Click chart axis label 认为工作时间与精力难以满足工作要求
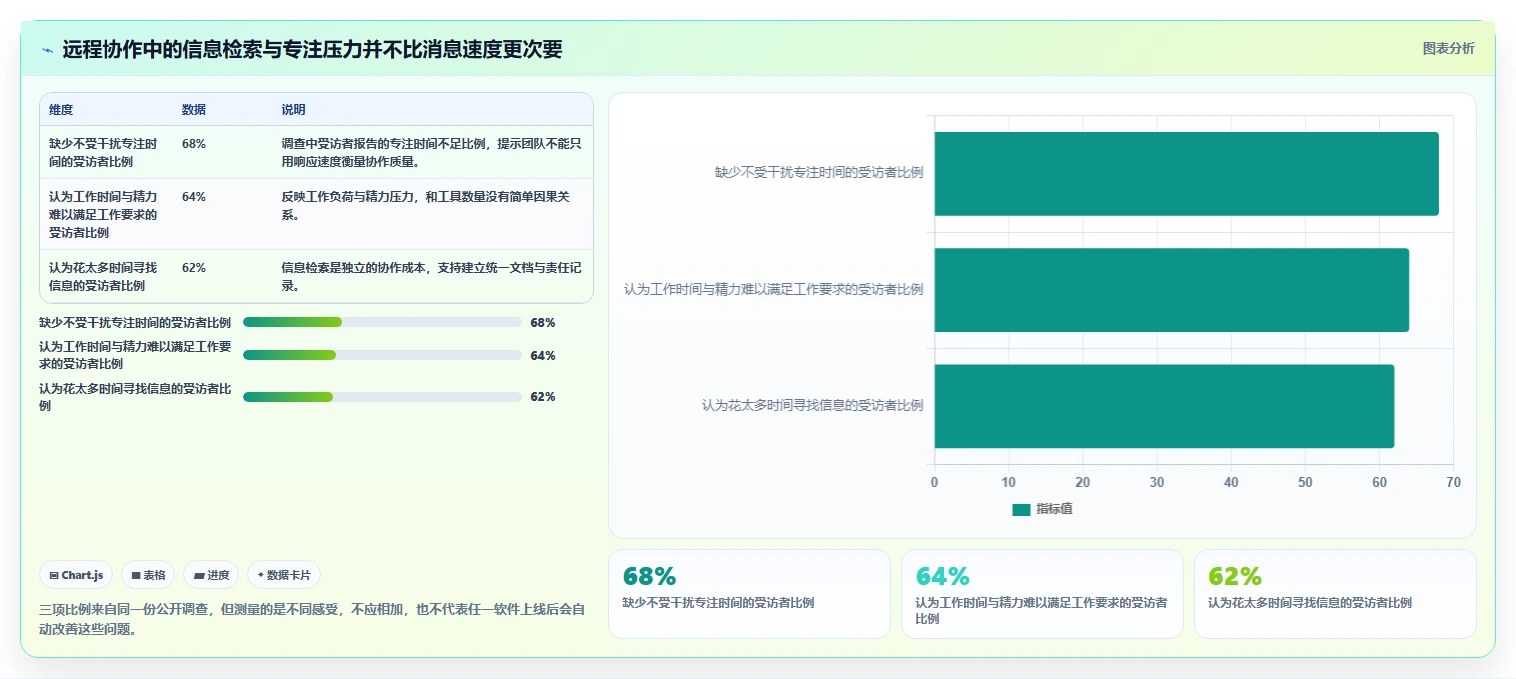Viewport: 1516px width, 679px height. click(x=774, y=290)
